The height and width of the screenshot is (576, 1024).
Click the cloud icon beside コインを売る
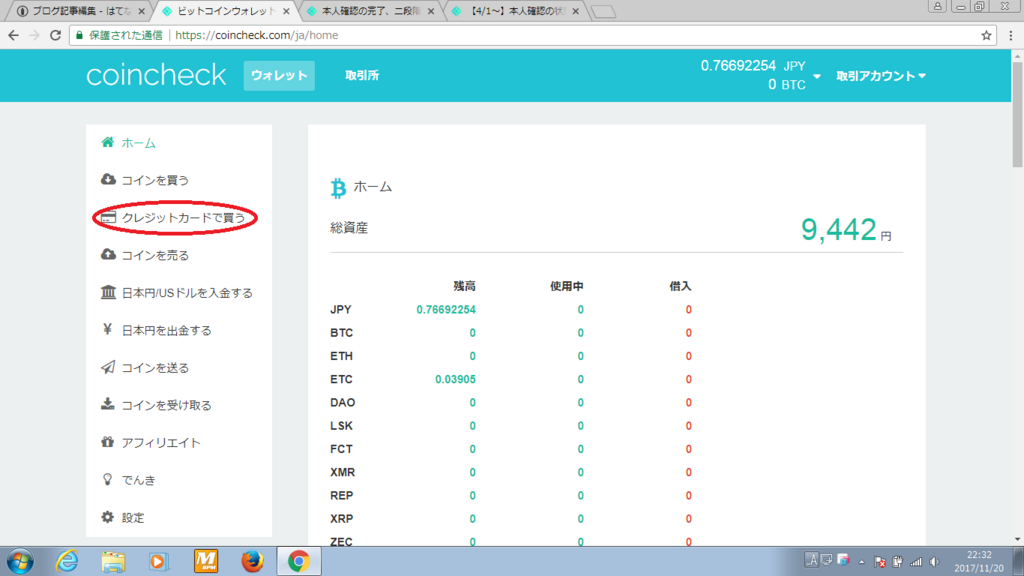[108, 254]
